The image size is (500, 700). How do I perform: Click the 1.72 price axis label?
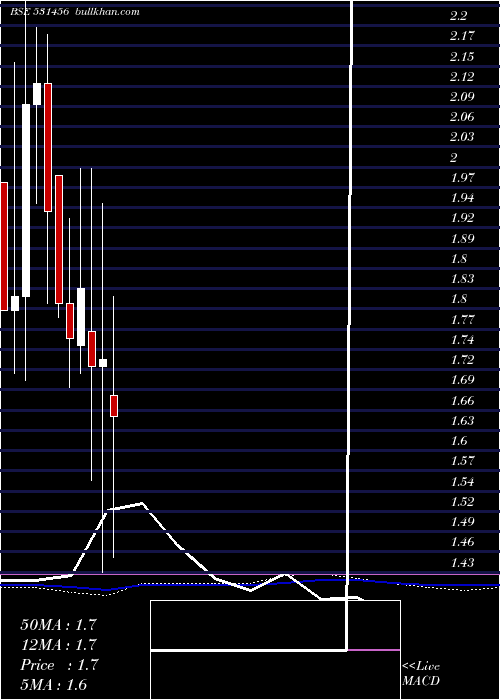pyautogui.click(x=462, y=360)
